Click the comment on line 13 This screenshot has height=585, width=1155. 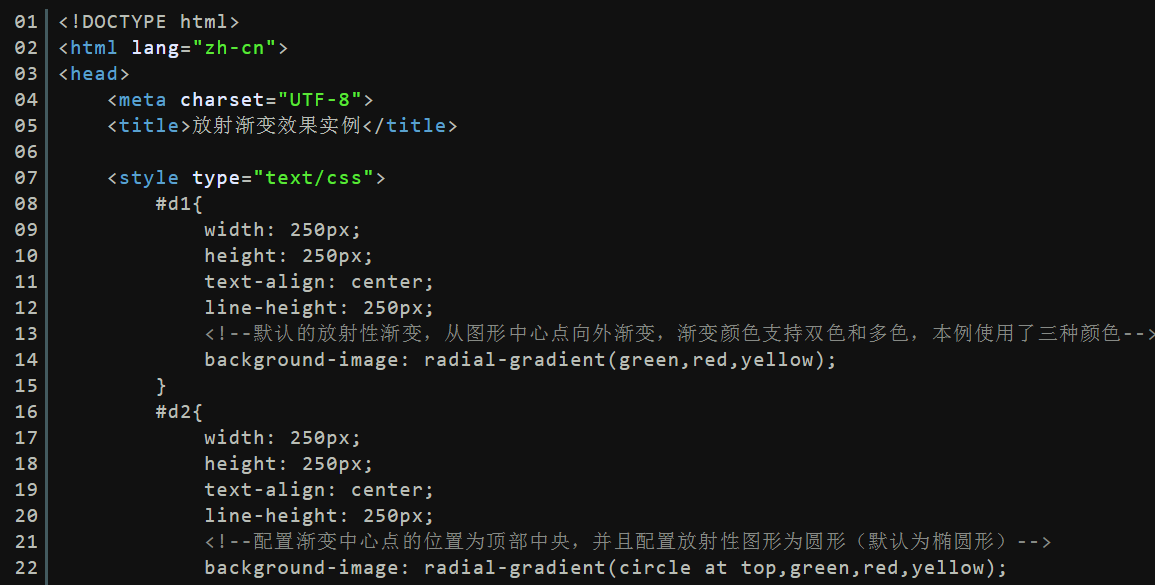tap(679, 334)
